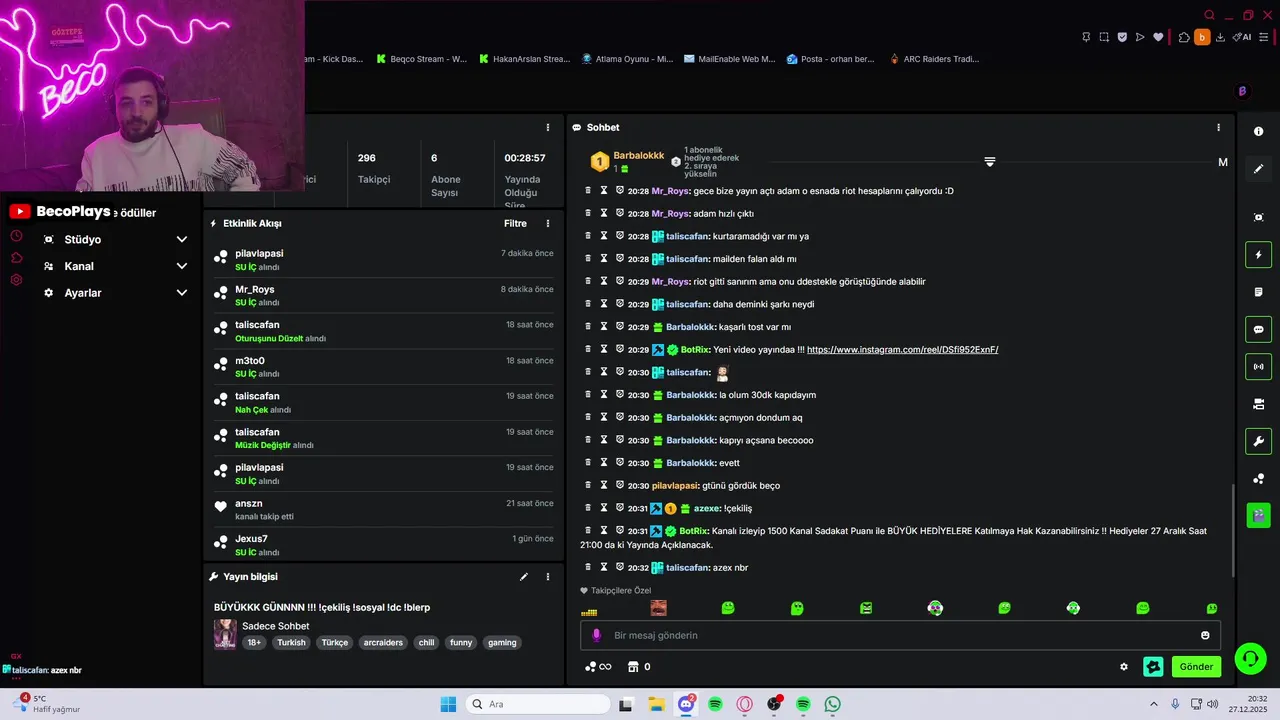Open WhatsApp from the taskbar
The image size is (1280, 720).
click(x=832, y=704)
